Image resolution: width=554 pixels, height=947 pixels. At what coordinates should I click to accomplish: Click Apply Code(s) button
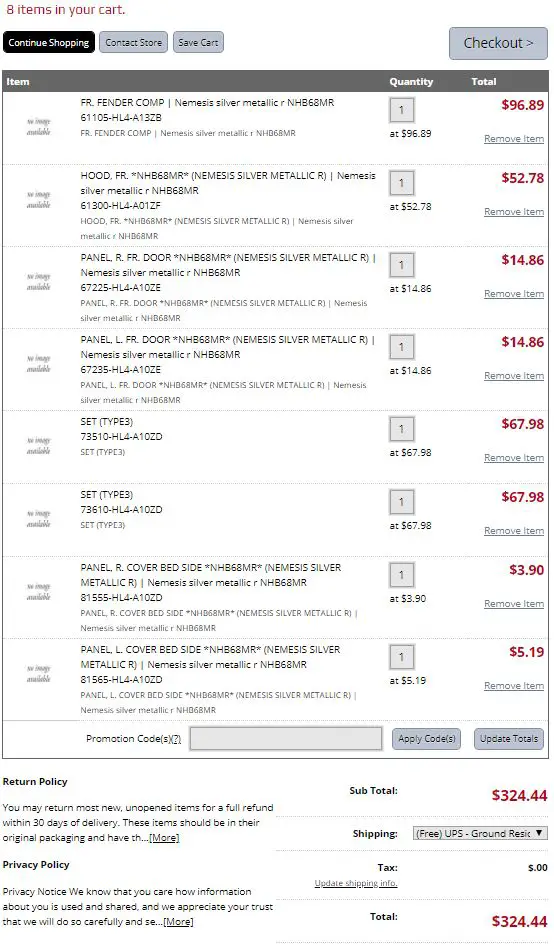tap(427, 739)
